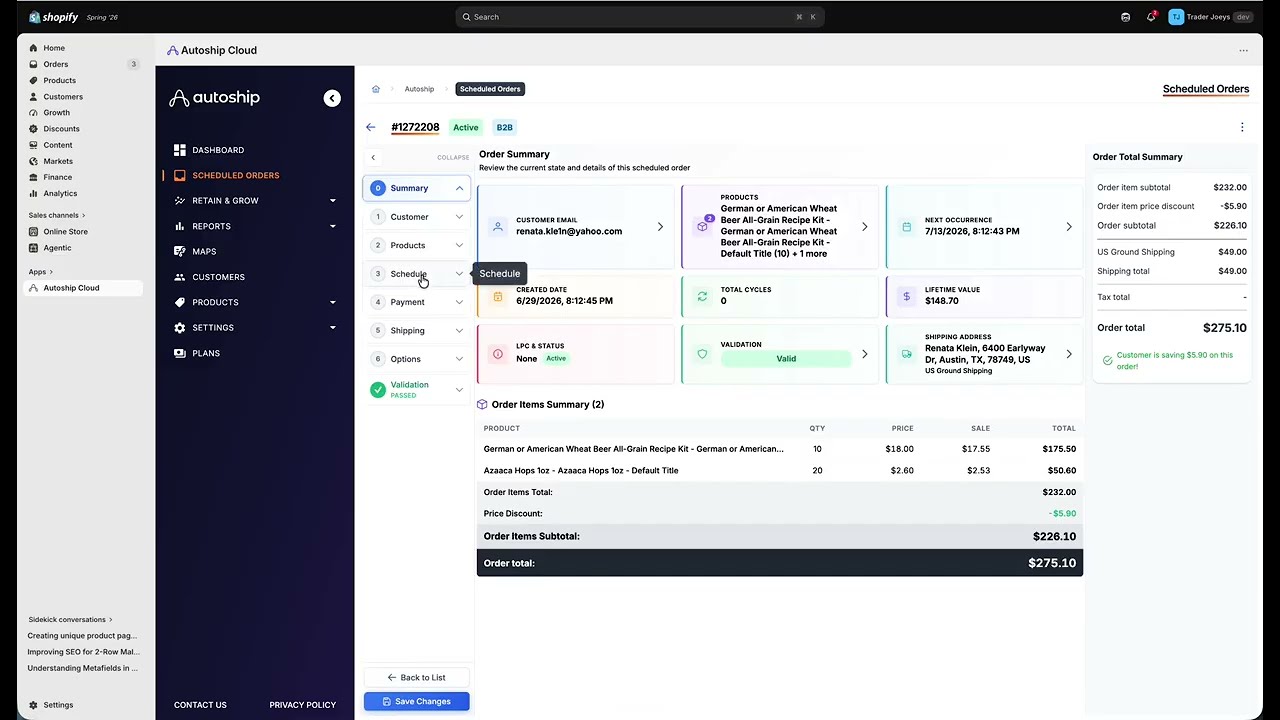Screen dimensions: 1280x720
Task: Expand the Reports menu arrow
Action: 333,226
